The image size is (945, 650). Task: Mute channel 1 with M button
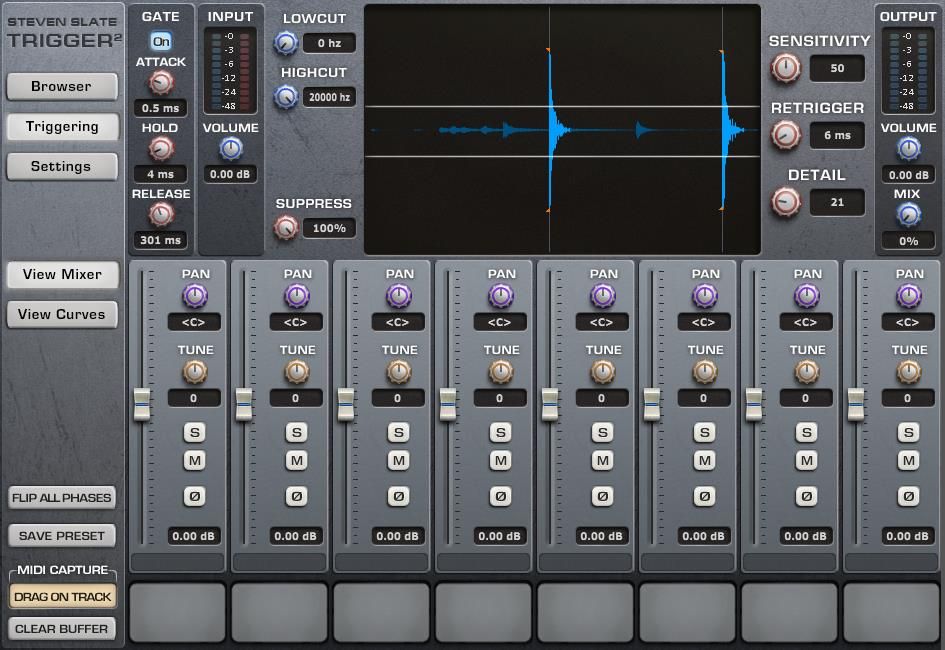coord(194,461)
